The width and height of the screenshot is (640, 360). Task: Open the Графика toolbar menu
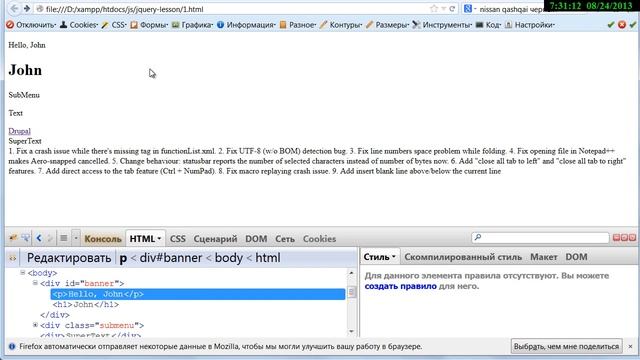click(192, 25)
